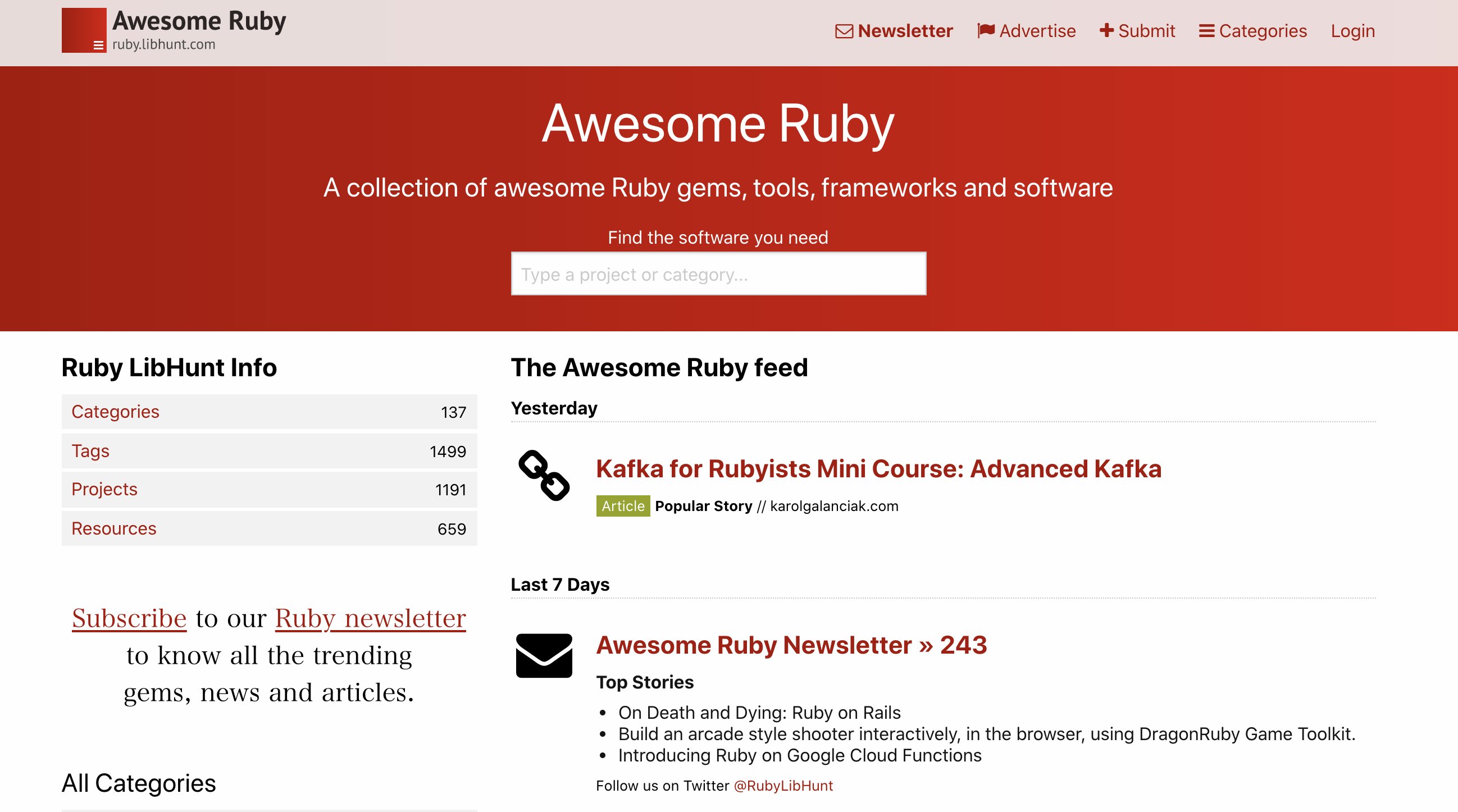The height and width of the screenshot is (812, 1458).
Task: Click @RubyLibHunt Twitter link
Action: pos(783,786)
